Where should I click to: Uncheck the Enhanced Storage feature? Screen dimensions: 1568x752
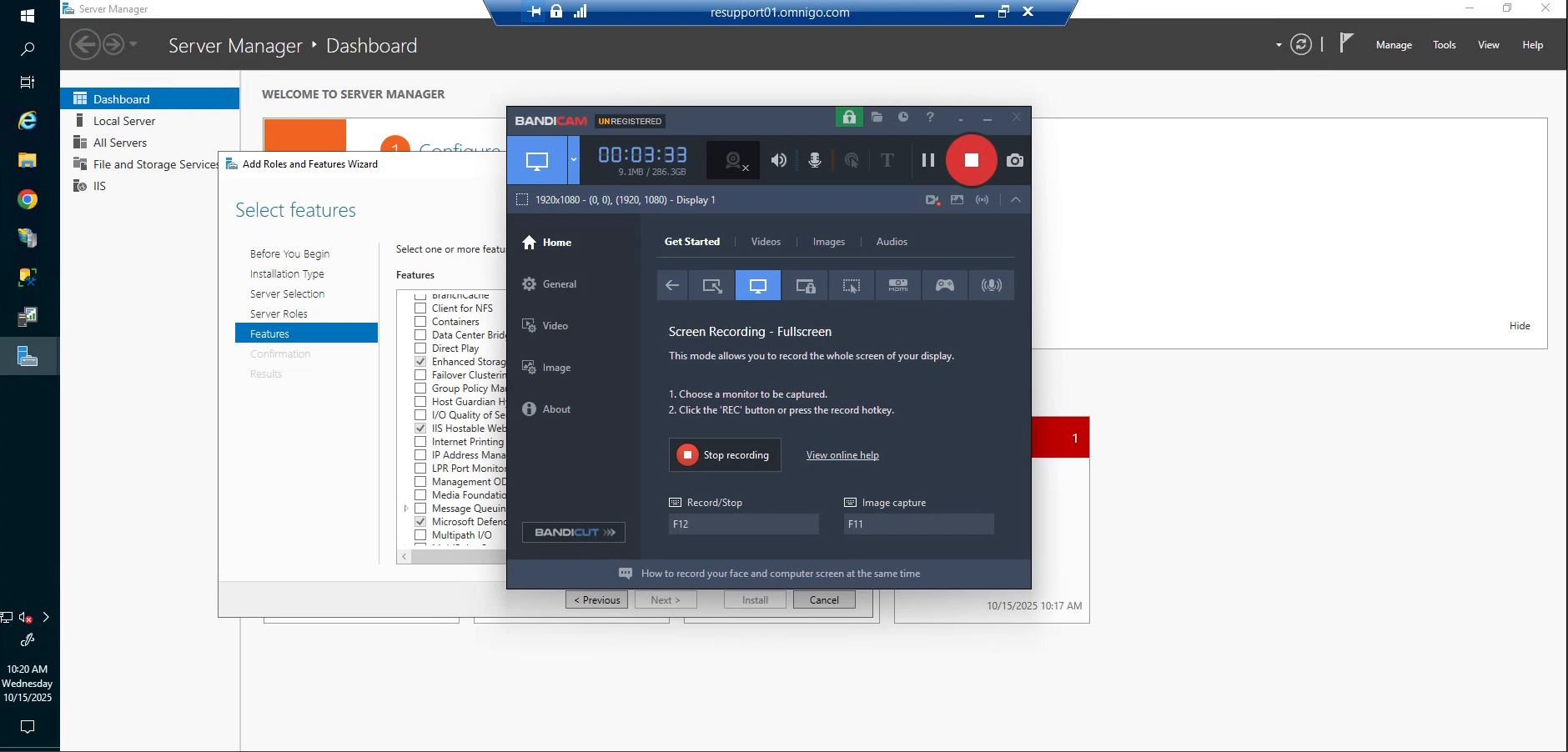[420, 361]
